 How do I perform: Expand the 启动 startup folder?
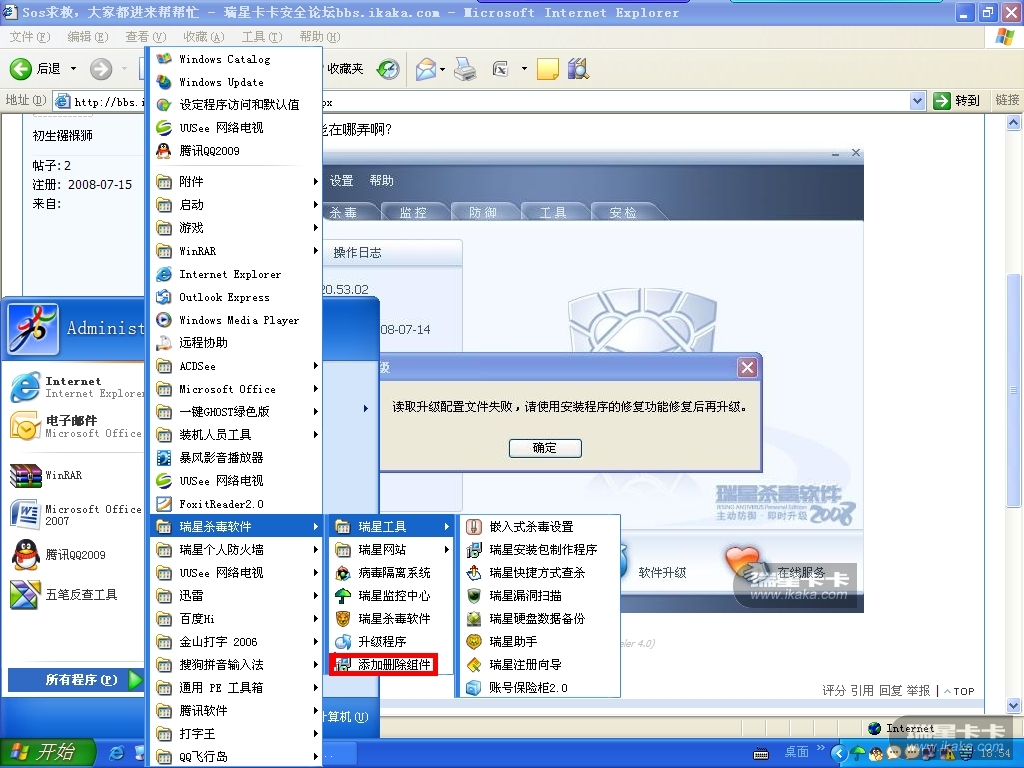[235, 205]
